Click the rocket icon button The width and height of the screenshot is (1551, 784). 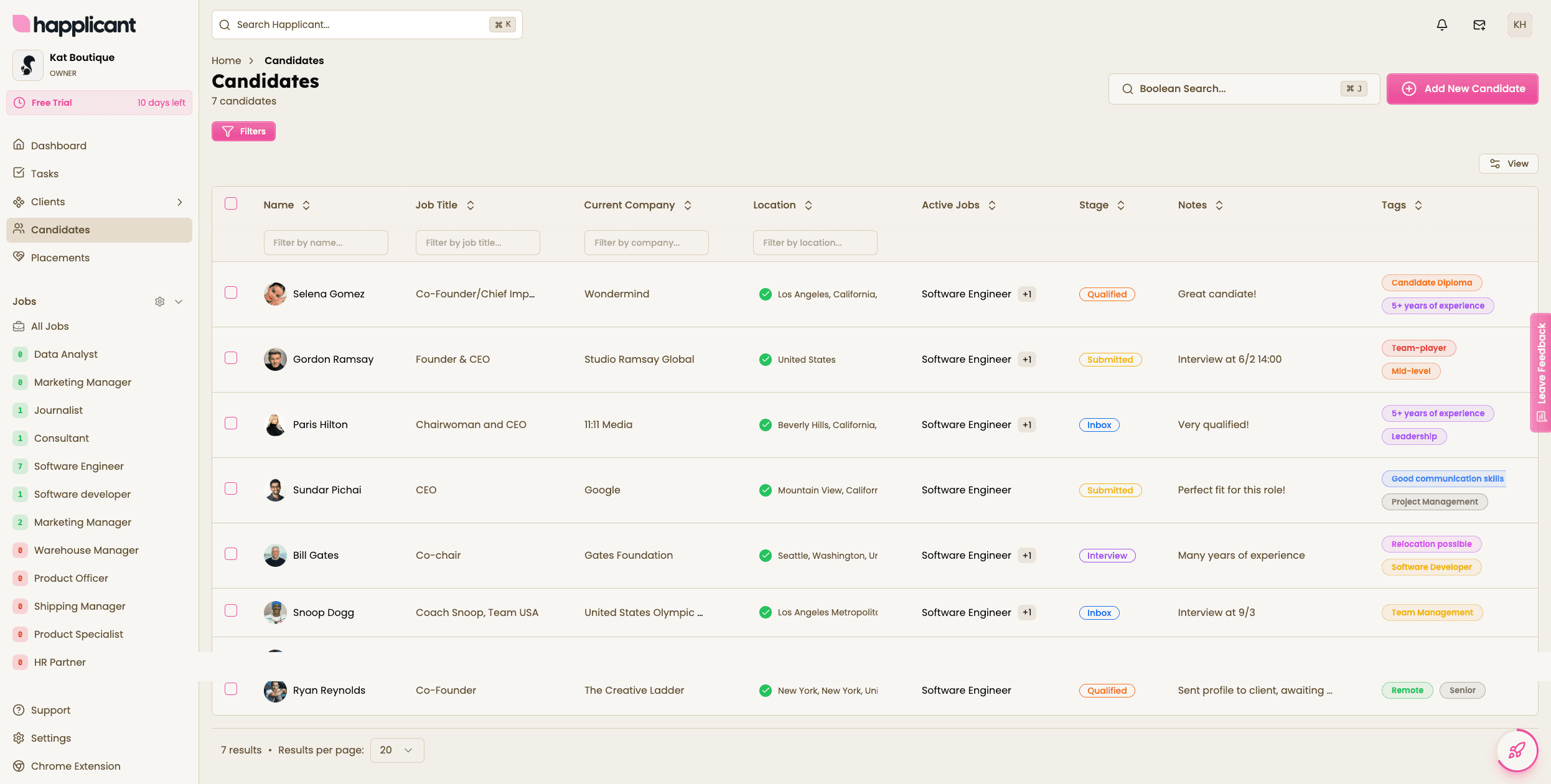[1517, 750]
